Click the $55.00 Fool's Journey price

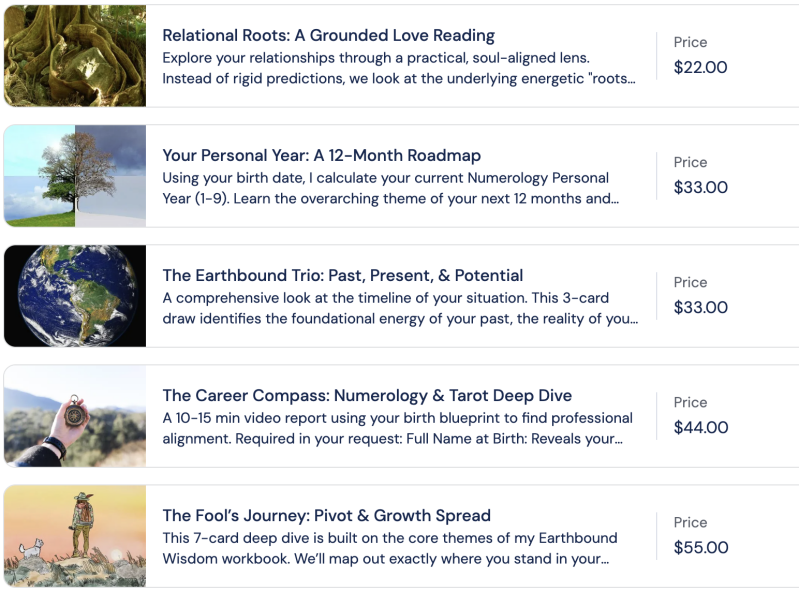click(x=700, y=548)
